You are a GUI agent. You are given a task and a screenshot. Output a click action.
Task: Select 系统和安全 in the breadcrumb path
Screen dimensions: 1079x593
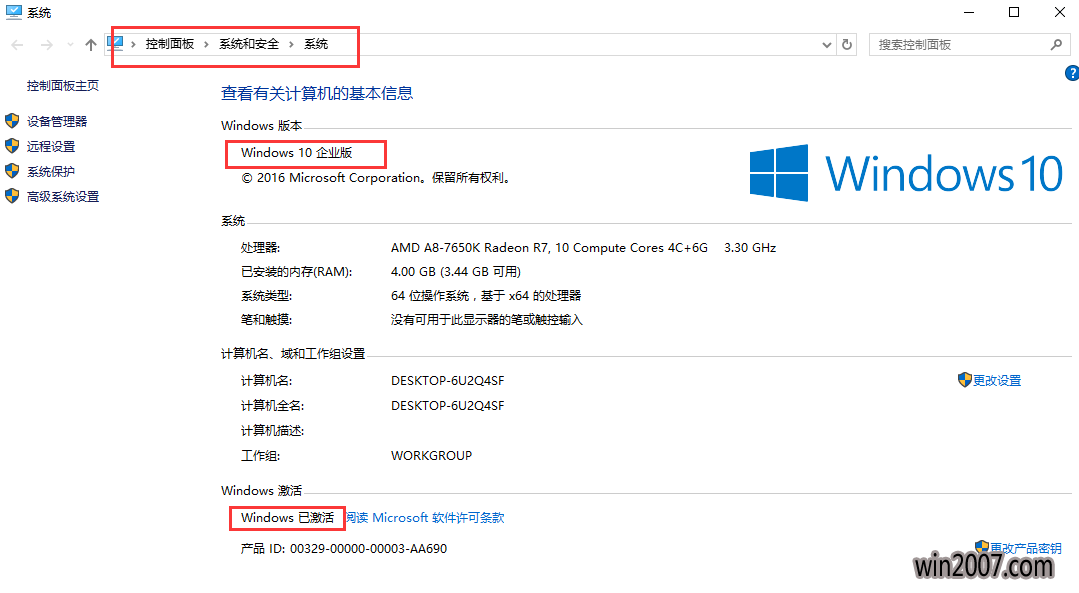249,44
